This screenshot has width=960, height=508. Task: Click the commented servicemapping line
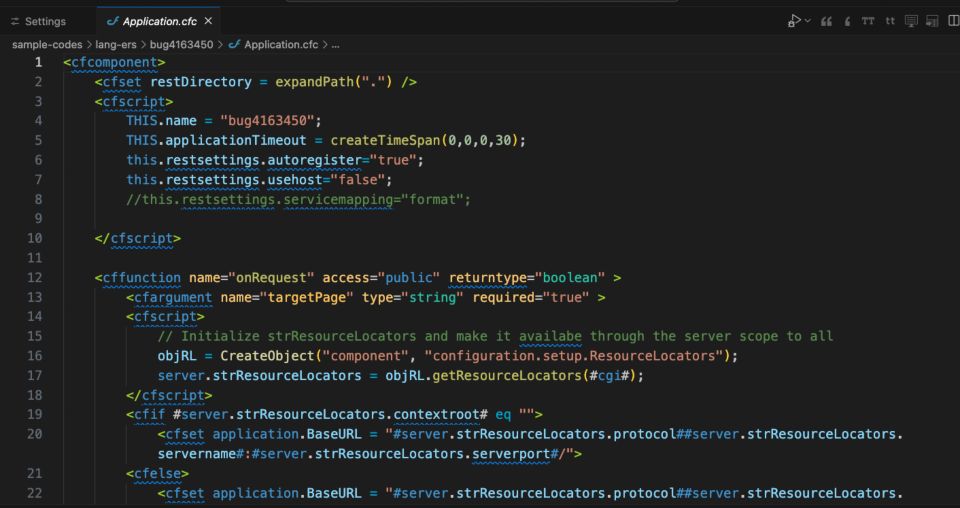click(299, 199)
